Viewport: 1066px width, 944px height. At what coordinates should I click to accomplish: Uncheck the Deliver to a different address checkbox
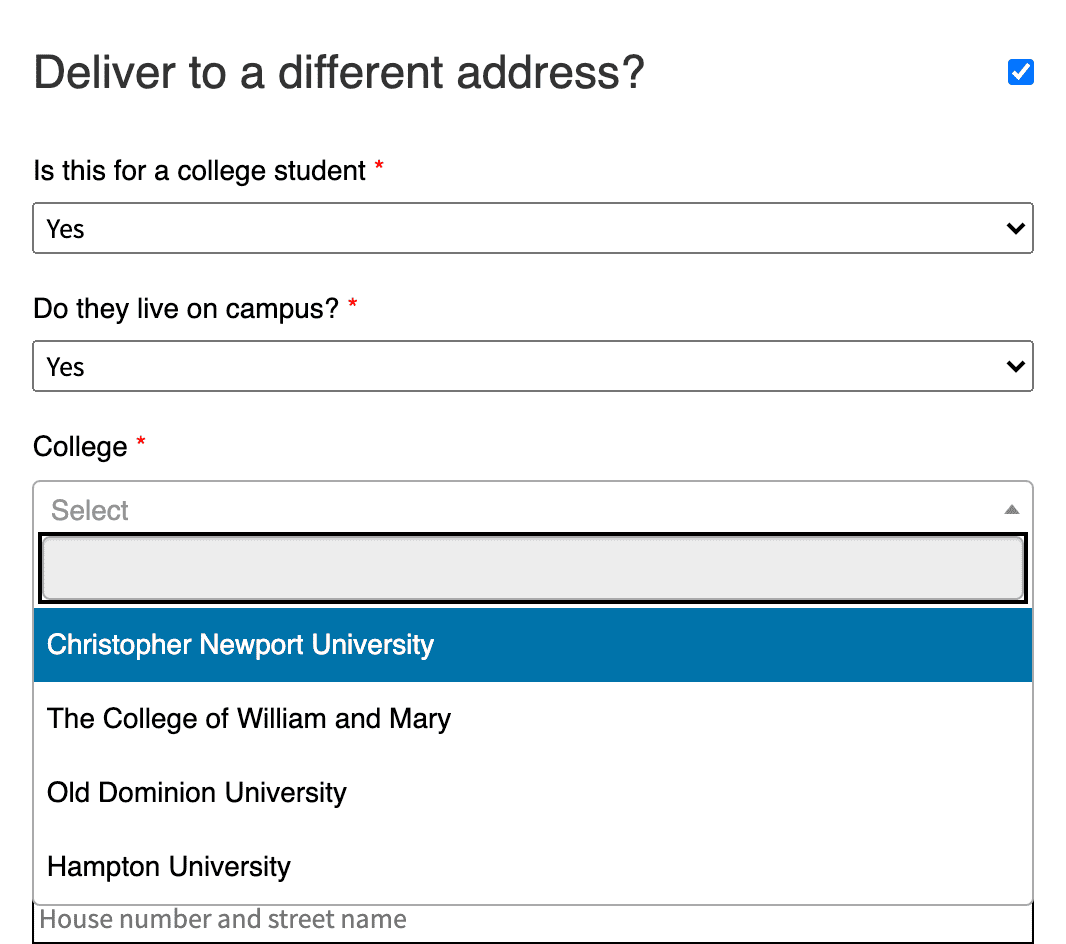tap(1020, 72)
